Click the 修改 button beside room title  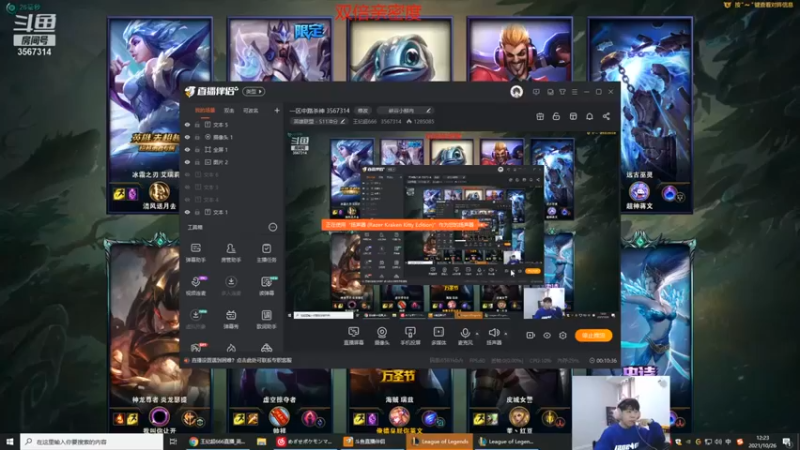(363, 110)
